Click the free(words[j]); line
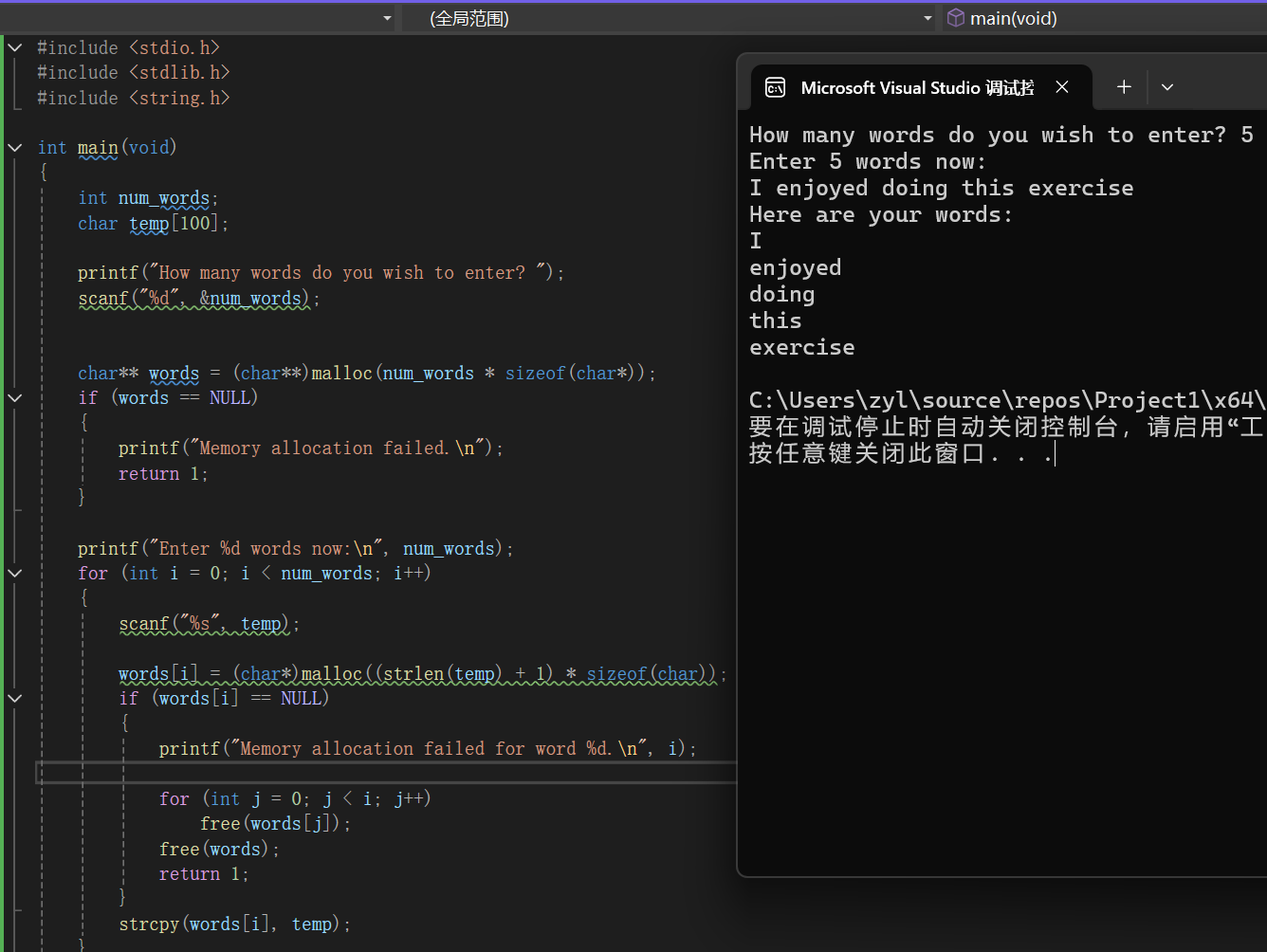This screenshot has width=1267, height=952. tap(276, 824)
